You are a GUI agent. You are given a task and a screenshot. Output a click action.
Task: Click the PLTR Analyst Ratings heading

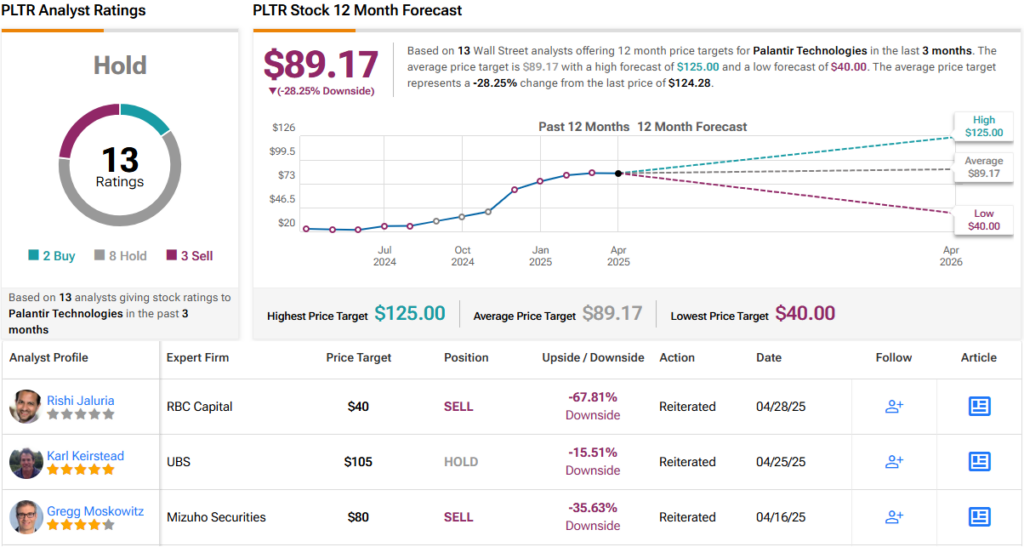73,10
